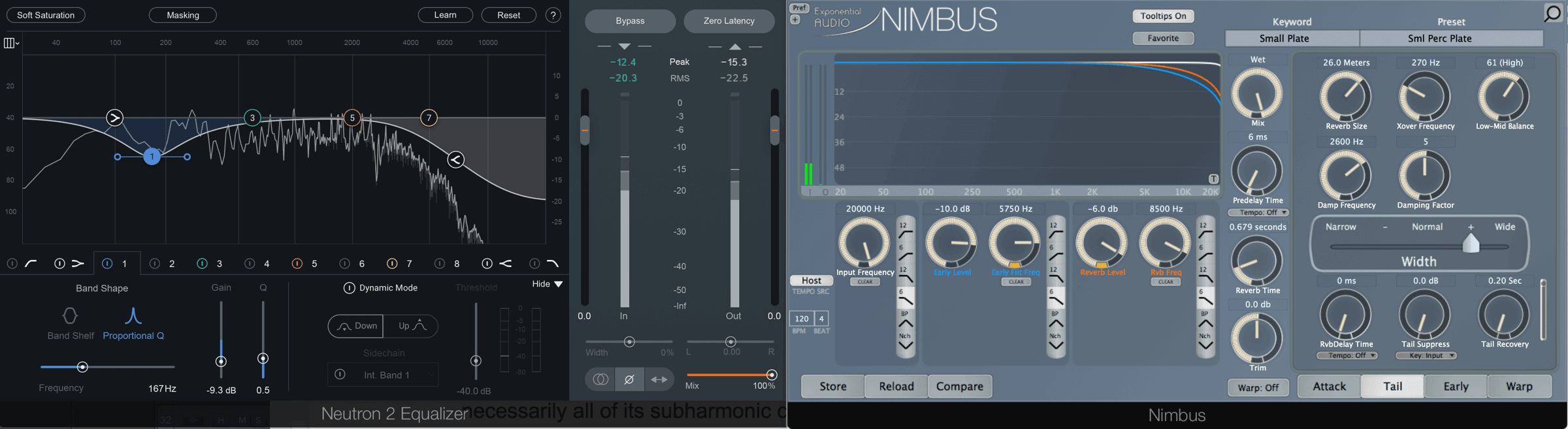
Task: Click output meter up-triangle marker
Action: pos(735,46)
